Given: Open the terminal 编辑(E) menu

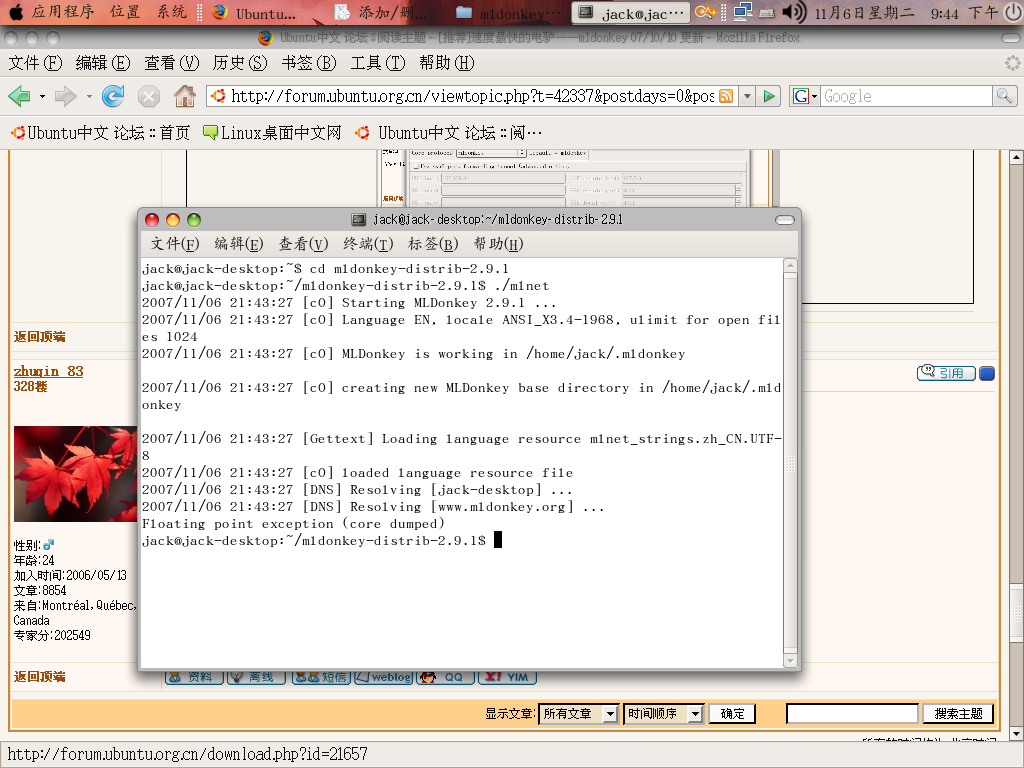Looking at the screenshot, I should pyautogui.click(x=239, y=244).
